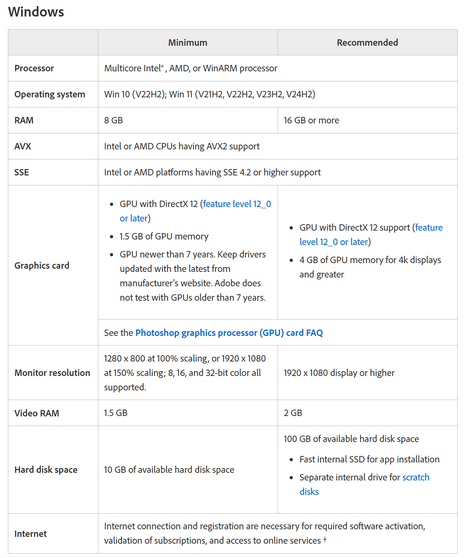Click the Operating system row label
Screen dimensions: 465x558
[50, 94]
